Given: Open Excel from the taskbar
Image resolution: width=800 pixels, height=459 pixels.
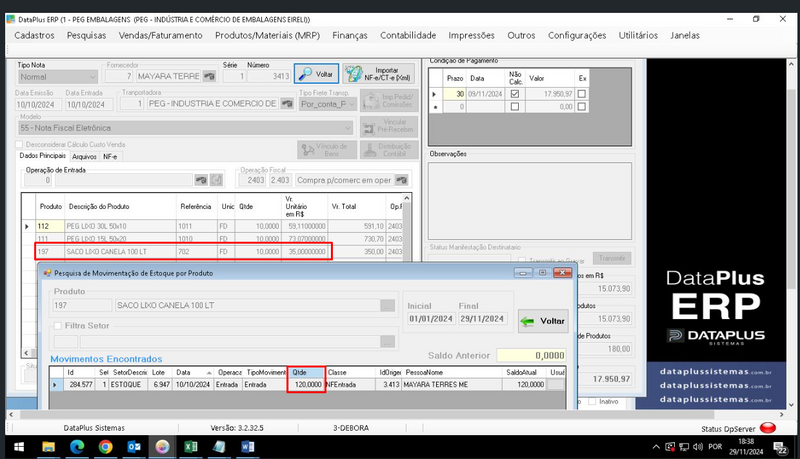Looking at the screenshot, I should tap(191, 447).
